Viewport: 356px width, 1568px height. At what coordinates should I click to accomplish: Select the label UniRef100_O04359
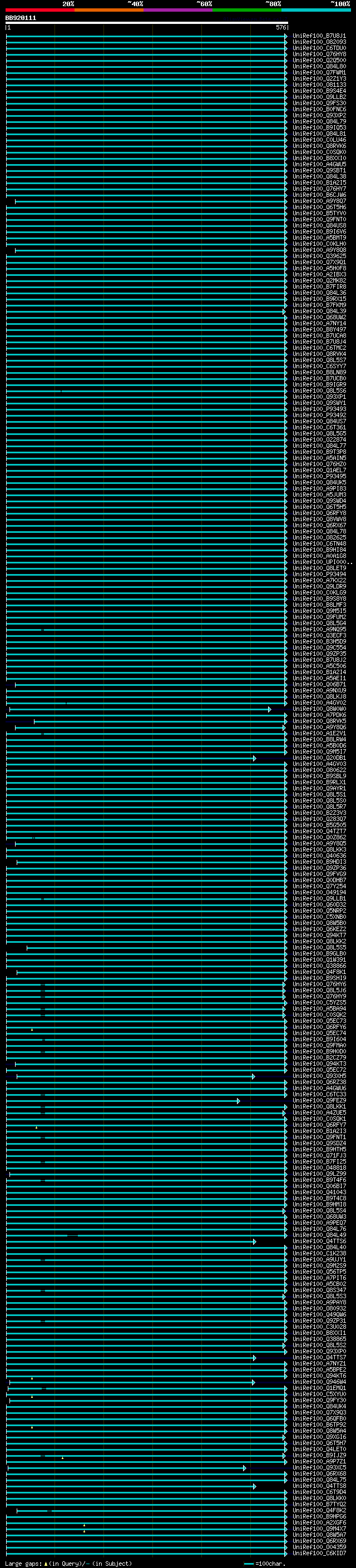pos(319,1547)
